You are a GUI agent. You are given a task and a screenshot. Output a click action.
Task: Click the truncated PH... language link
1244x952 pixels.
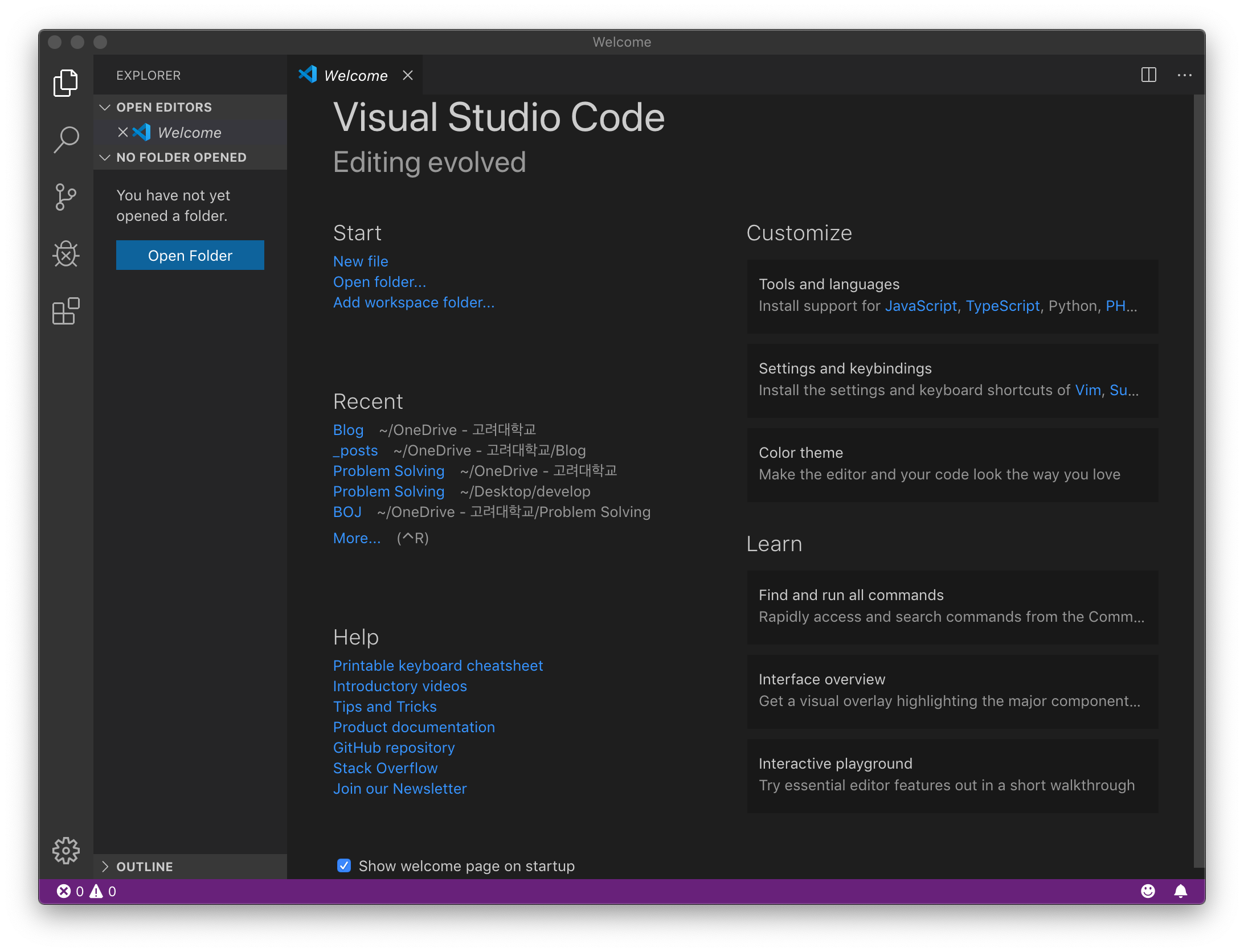pyautogui.click(x=1121, y=306)
